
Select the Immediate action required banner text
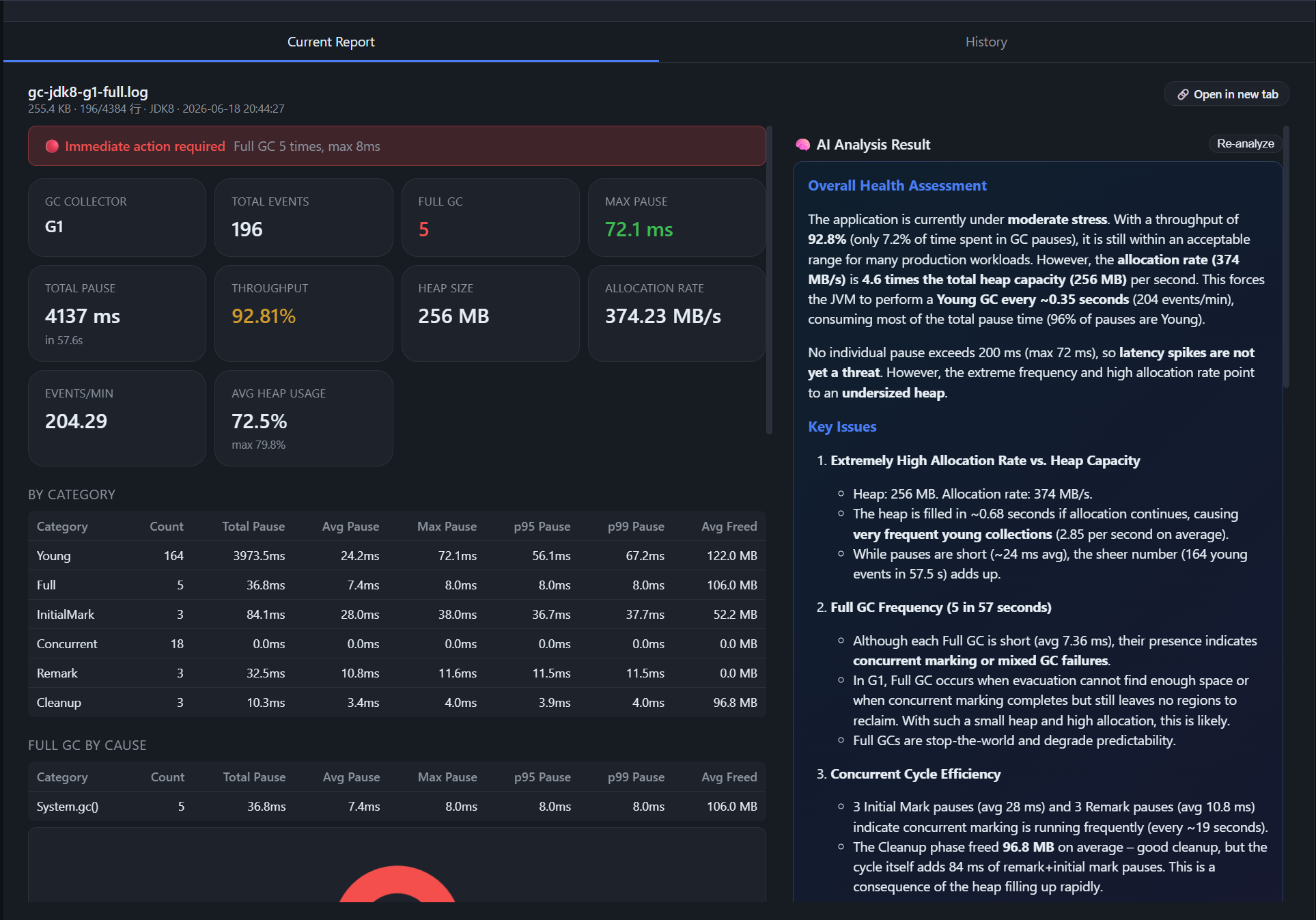[145, 146]
